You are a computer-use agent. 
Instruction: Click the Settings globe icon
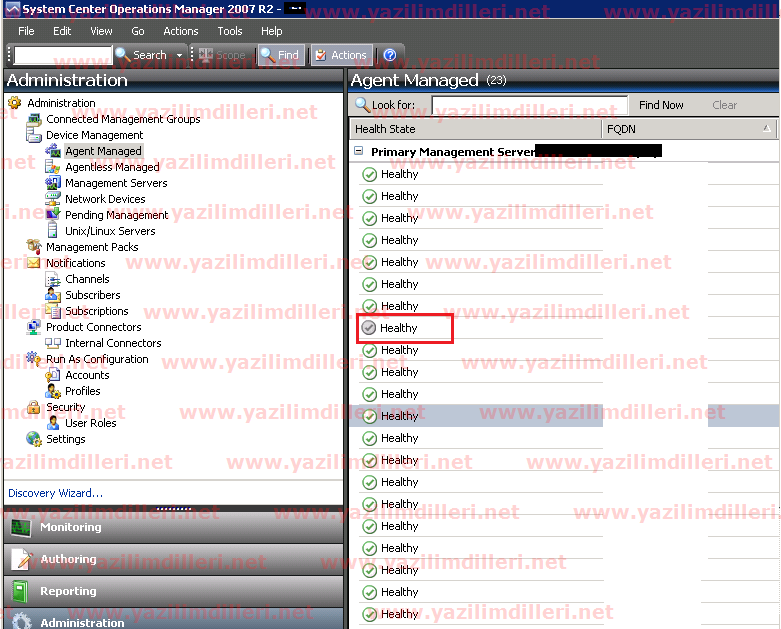coord(34,439)
